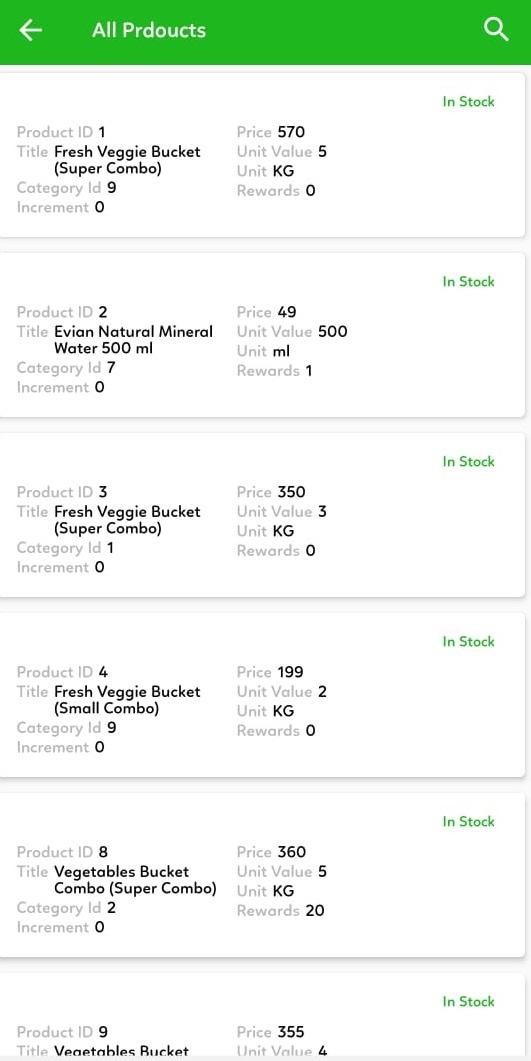Tap Price 49 value
This screenshot has height=1061, width=531.
tap(287, 312)
